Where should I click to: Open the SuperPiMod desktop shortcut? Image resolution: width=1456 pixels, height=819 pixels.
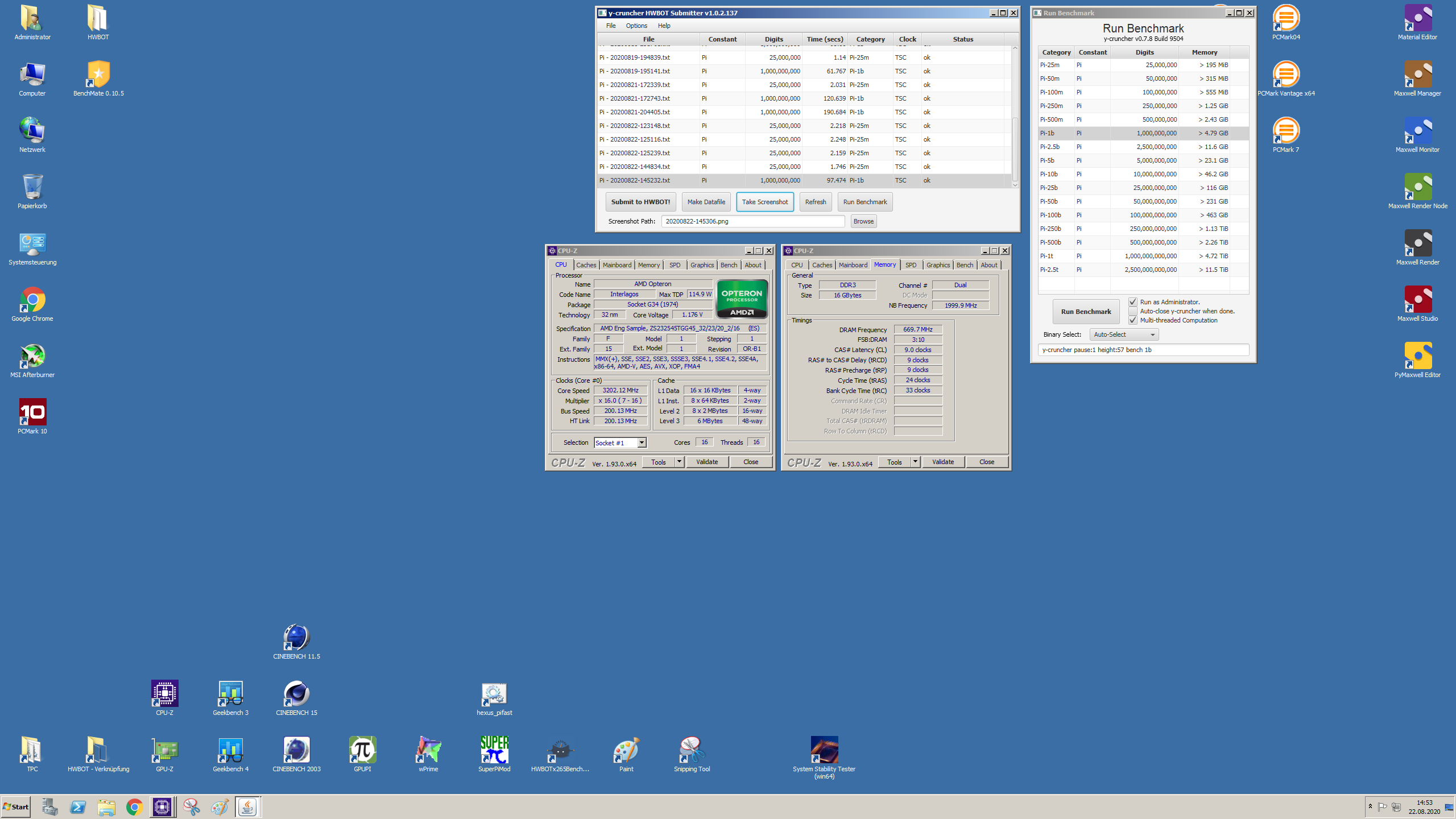click(494, 754)
